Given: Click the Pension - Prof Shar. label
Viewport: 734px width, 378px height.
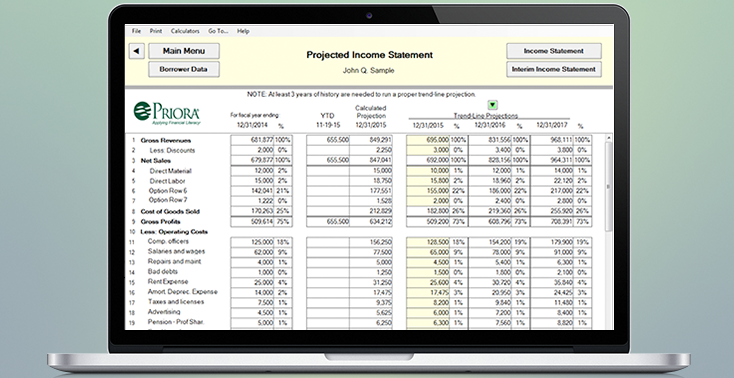Looking at the screenshot, I should tap(176, 322).
